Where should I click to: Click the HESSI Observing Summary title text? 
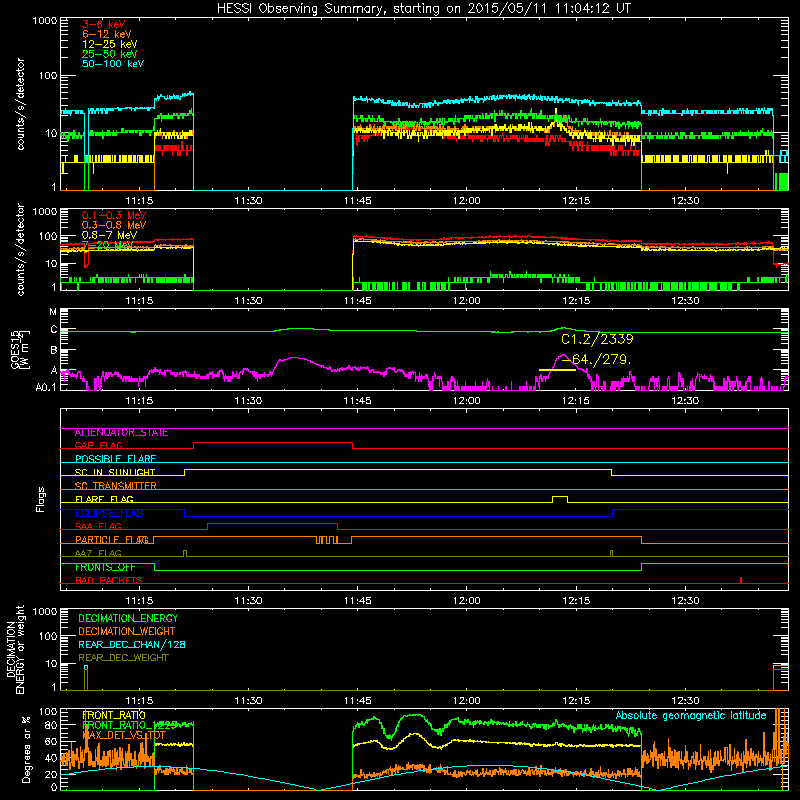[424, 9]
